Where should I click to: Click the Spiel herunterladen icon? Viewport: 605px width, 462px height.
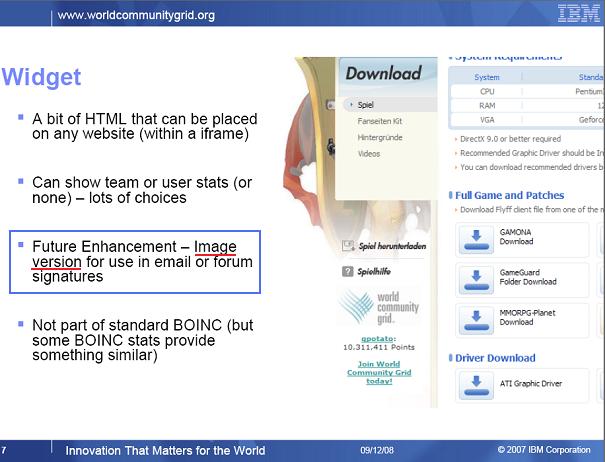348,245
